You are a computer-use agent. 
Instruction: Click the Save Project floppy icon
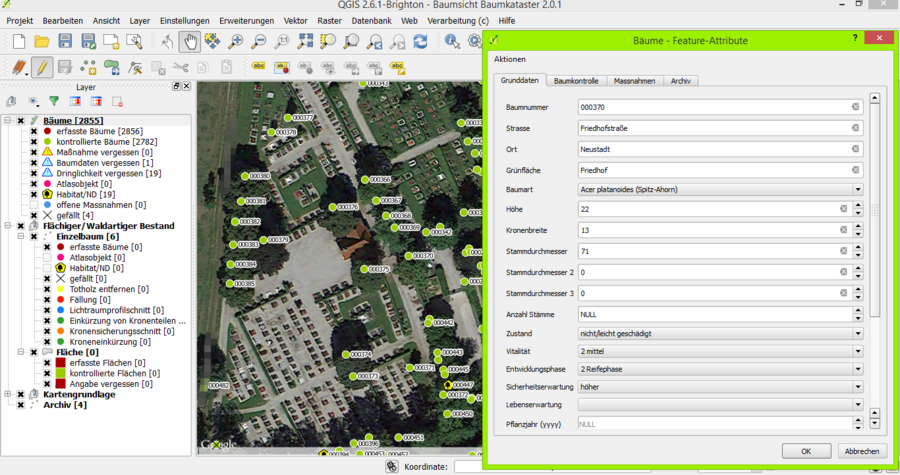(x=65, y=41)
